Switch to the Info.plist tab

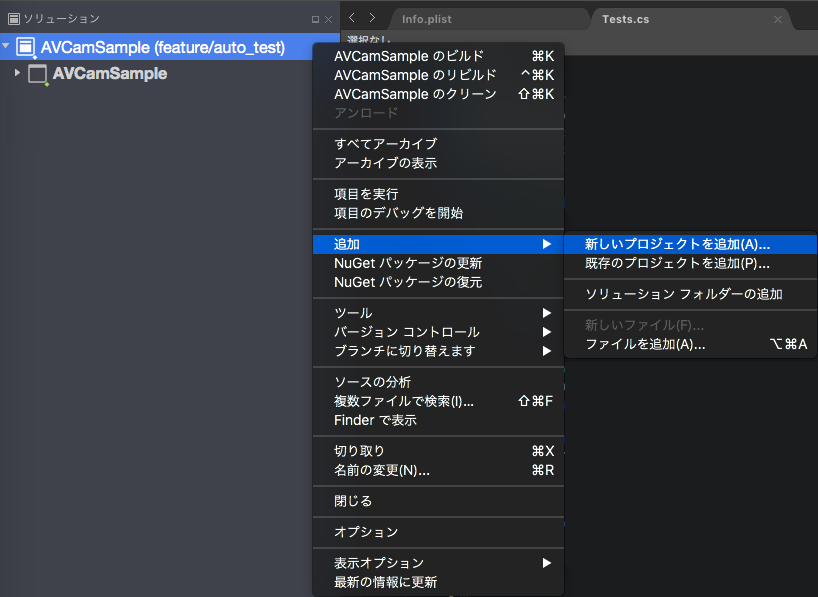click(x=427, y=19)
